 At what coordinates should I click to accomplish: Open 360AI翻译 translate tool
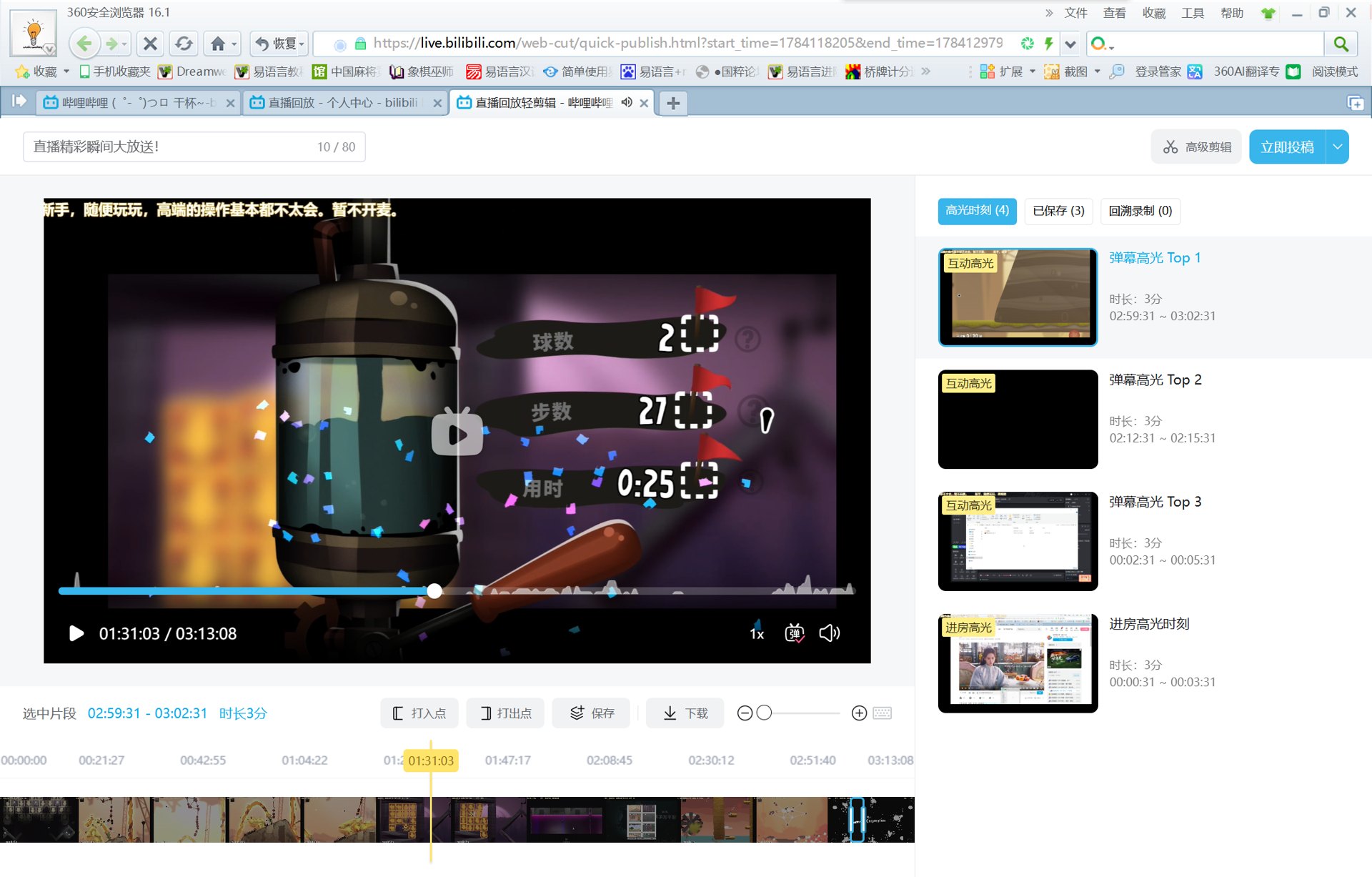click(1233, 71)
